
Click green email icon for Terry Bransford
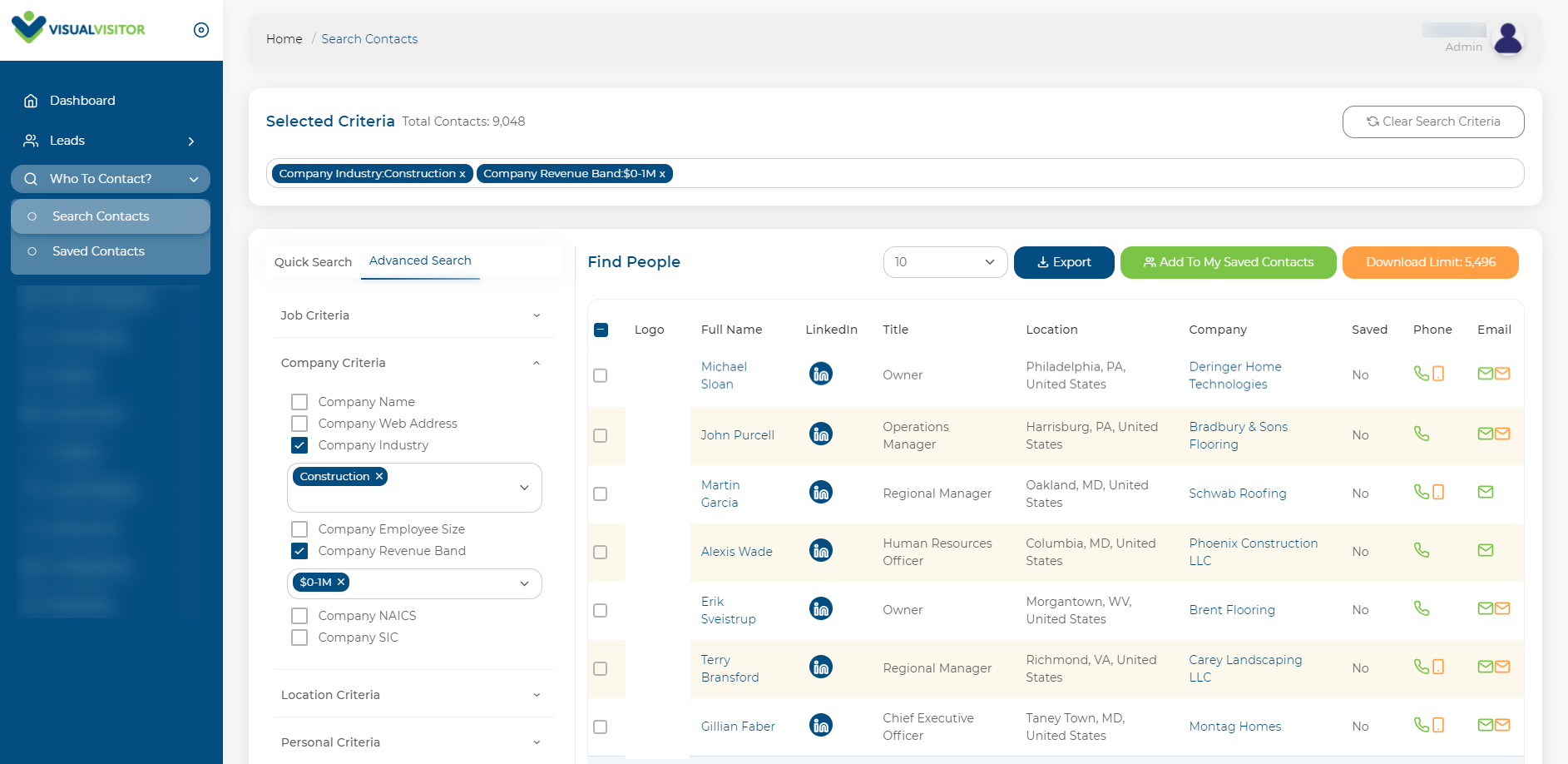pyautogui.click(x=1486, y=667)
